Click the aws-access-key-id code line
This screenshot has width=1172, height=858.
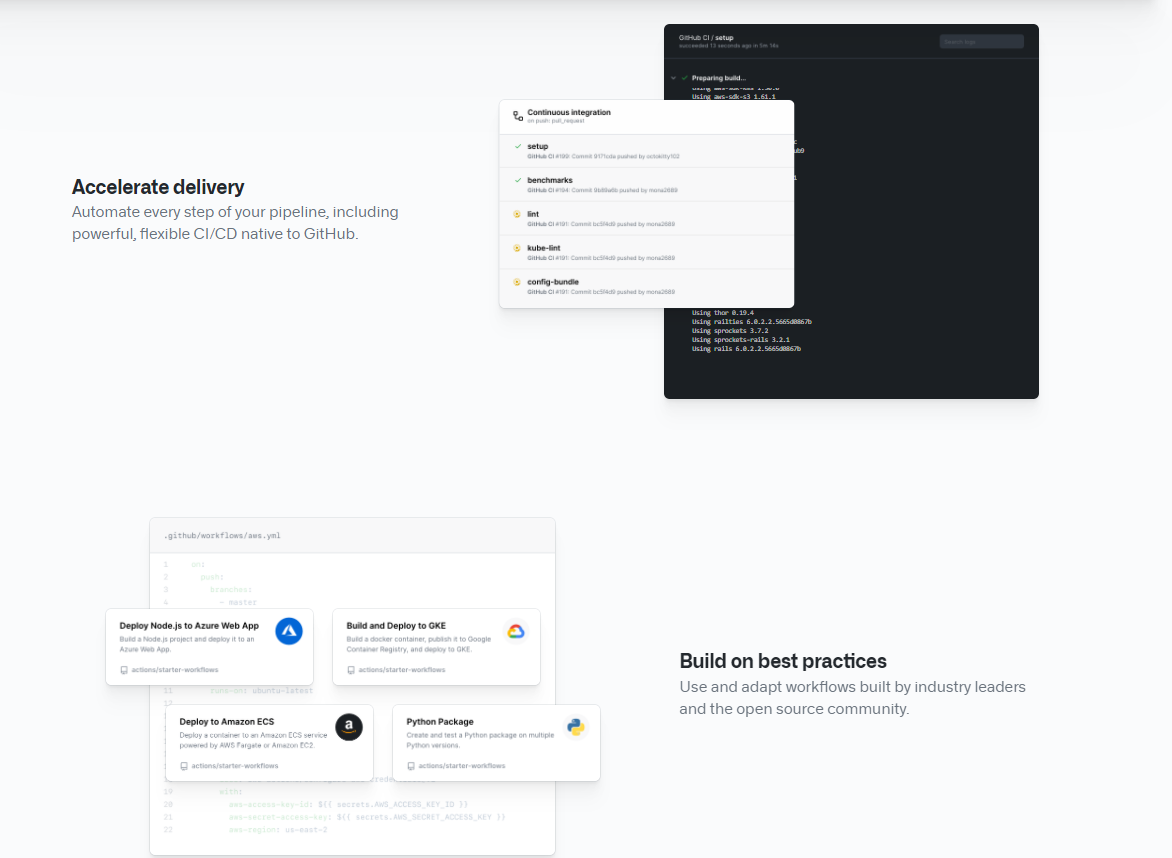tap(348, 805)
